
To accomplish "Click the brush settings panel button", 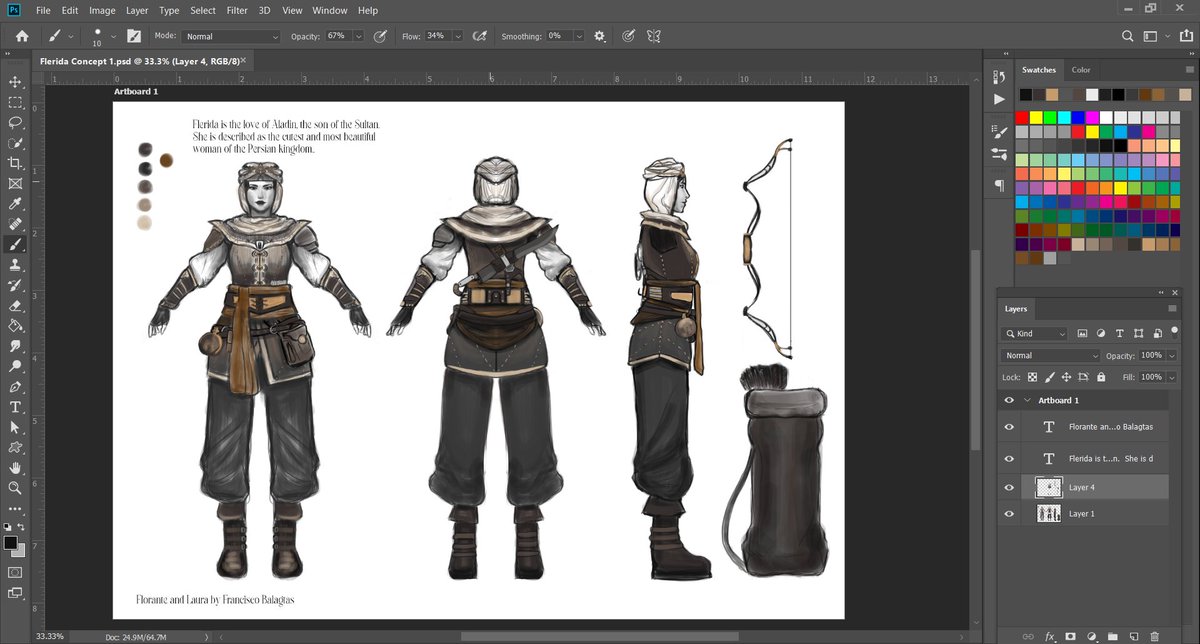I will pyautogui.click(x=133, y=36).
